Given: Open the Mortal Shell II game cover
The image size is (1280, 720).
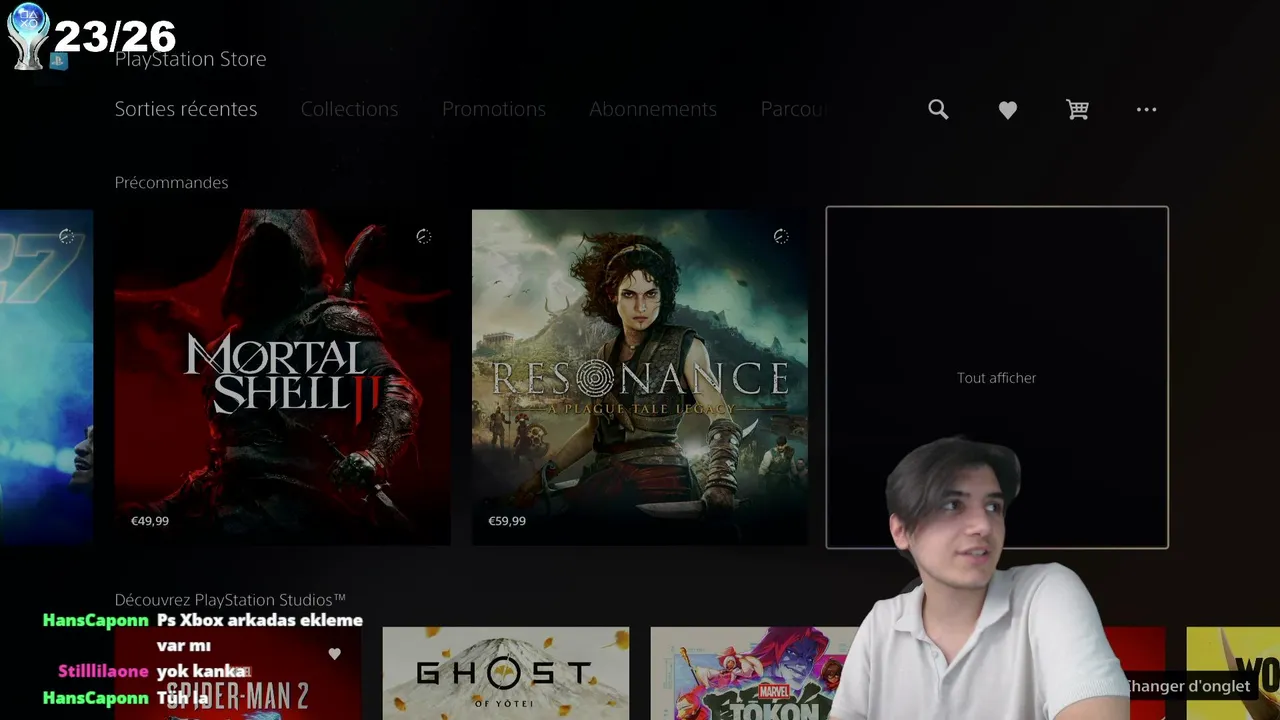Looking at the screenshot, I should click(282, 377).
